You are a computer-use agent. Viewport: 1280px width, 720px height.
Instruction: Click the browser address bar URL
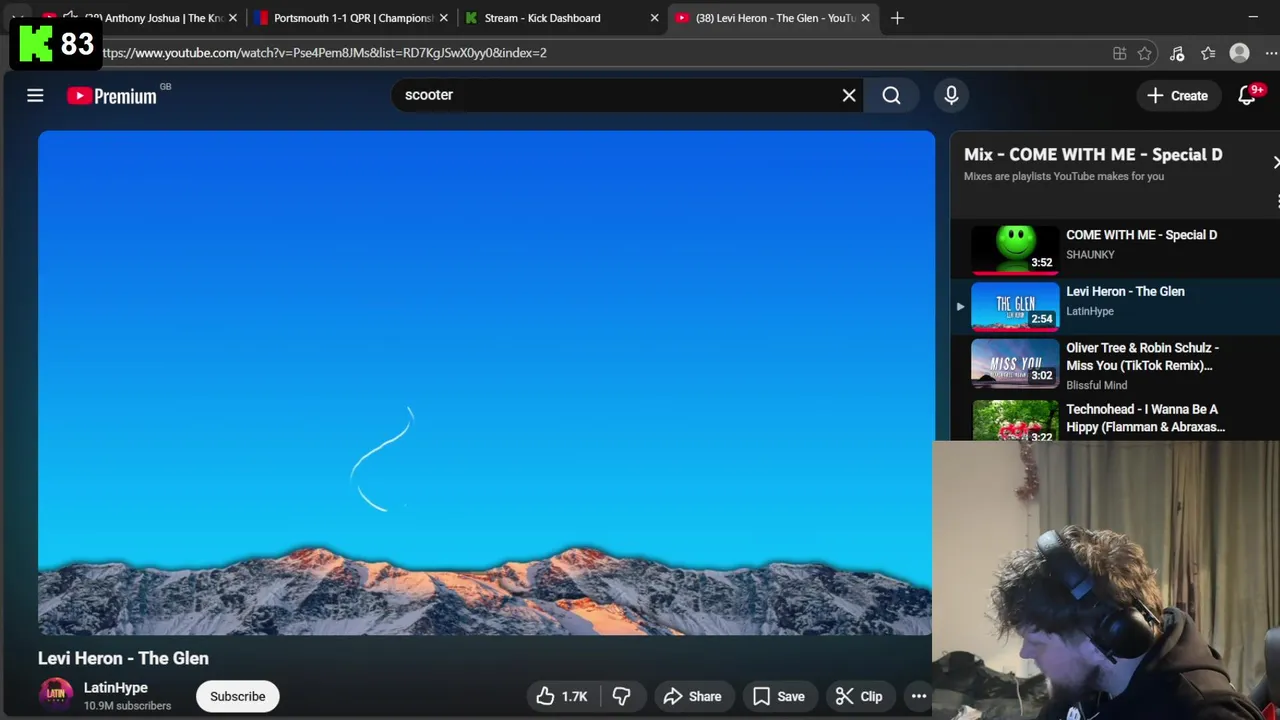pos(325,53)
